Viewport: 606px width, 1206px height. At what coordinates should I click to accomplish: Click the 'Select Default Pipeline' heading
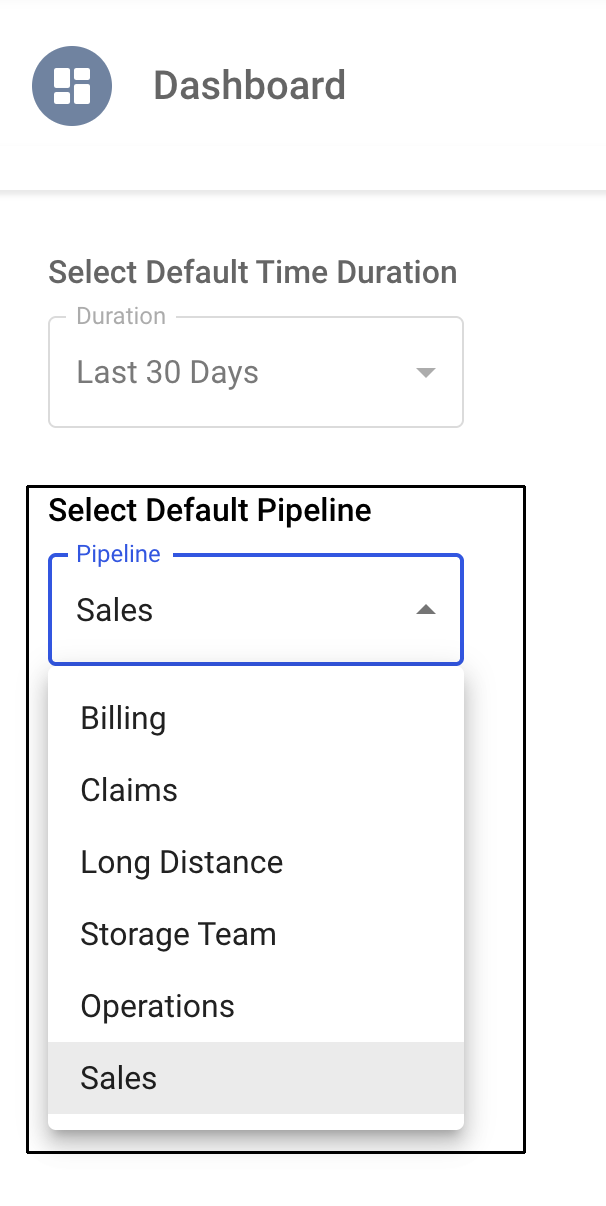tap(210, 510)
